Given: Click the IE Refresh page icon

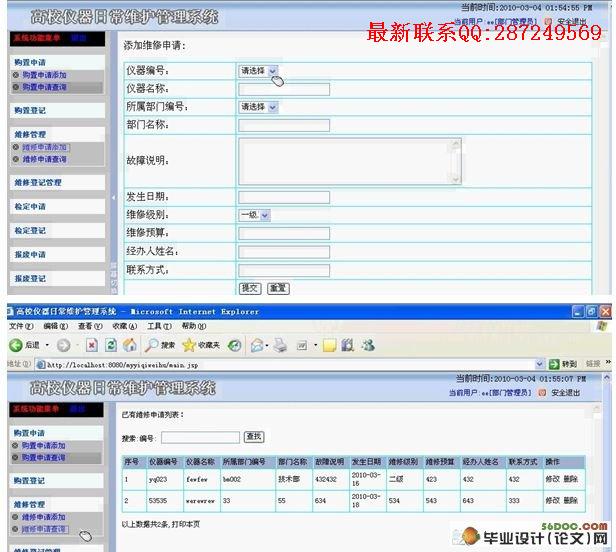Looking at the screenshot, I should [x=111, y=345].
